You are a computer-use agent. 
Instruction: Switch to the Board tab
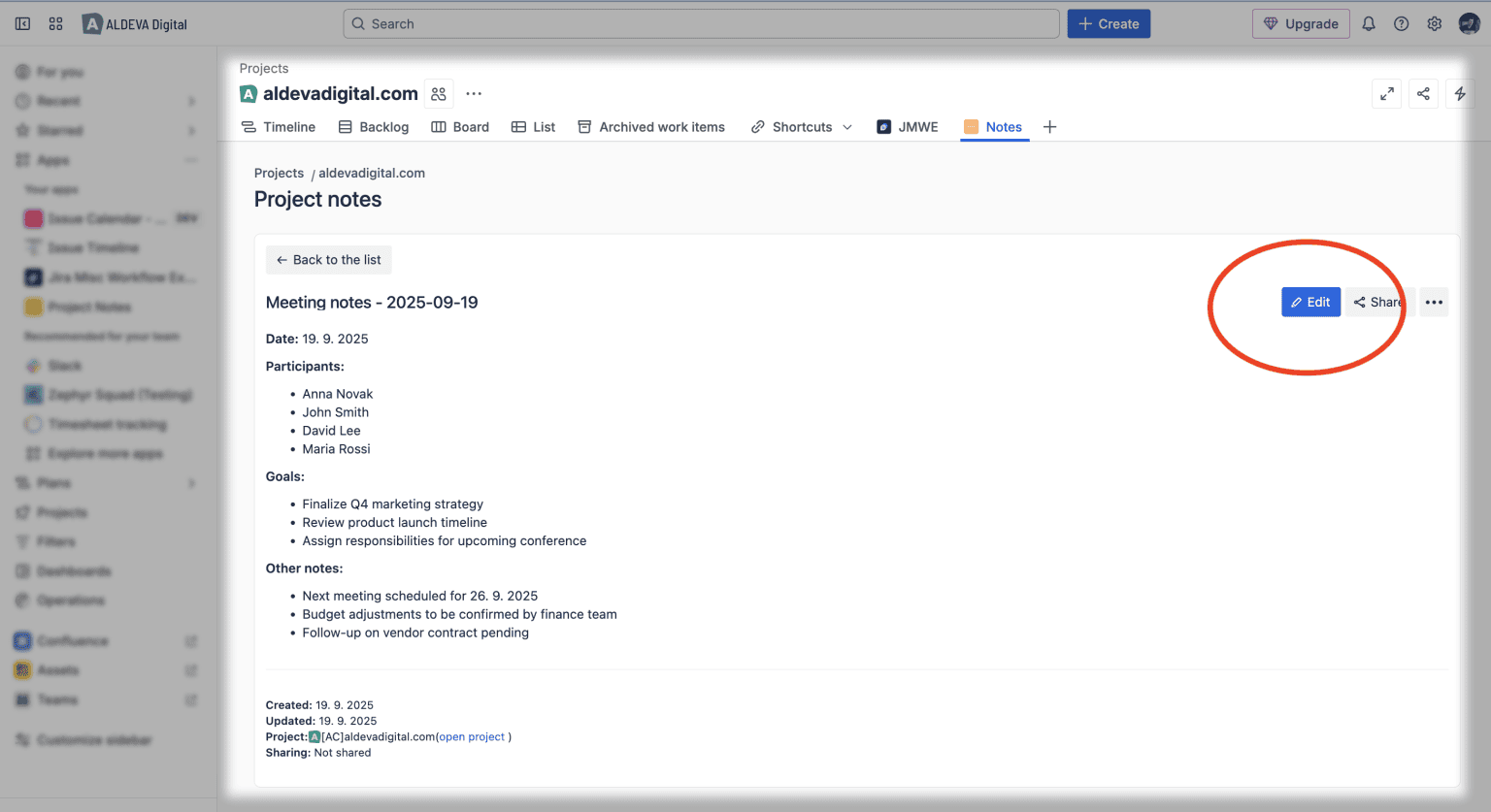click(460, 127)
